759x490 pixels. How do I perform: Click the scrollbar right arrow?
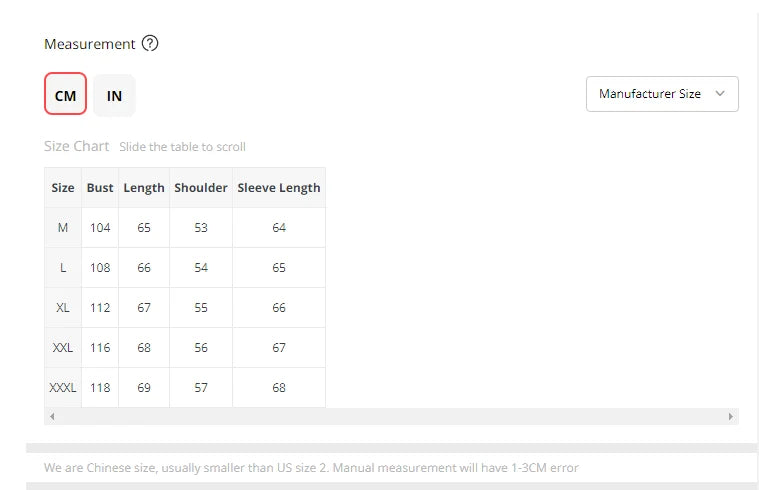[x=730, y=416]
